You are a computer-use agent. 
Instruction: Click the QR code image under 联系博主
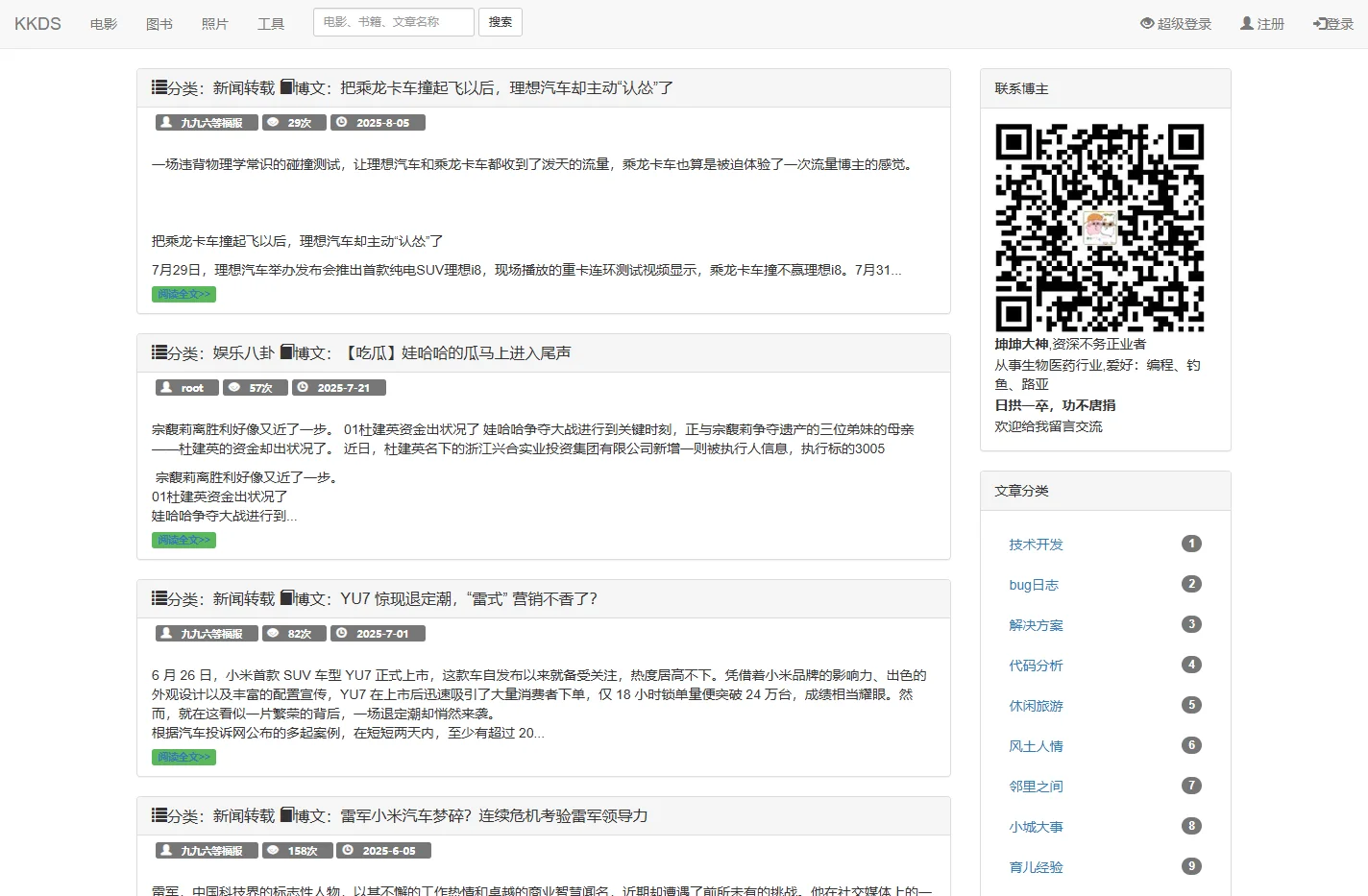[x=1100, y=228]
